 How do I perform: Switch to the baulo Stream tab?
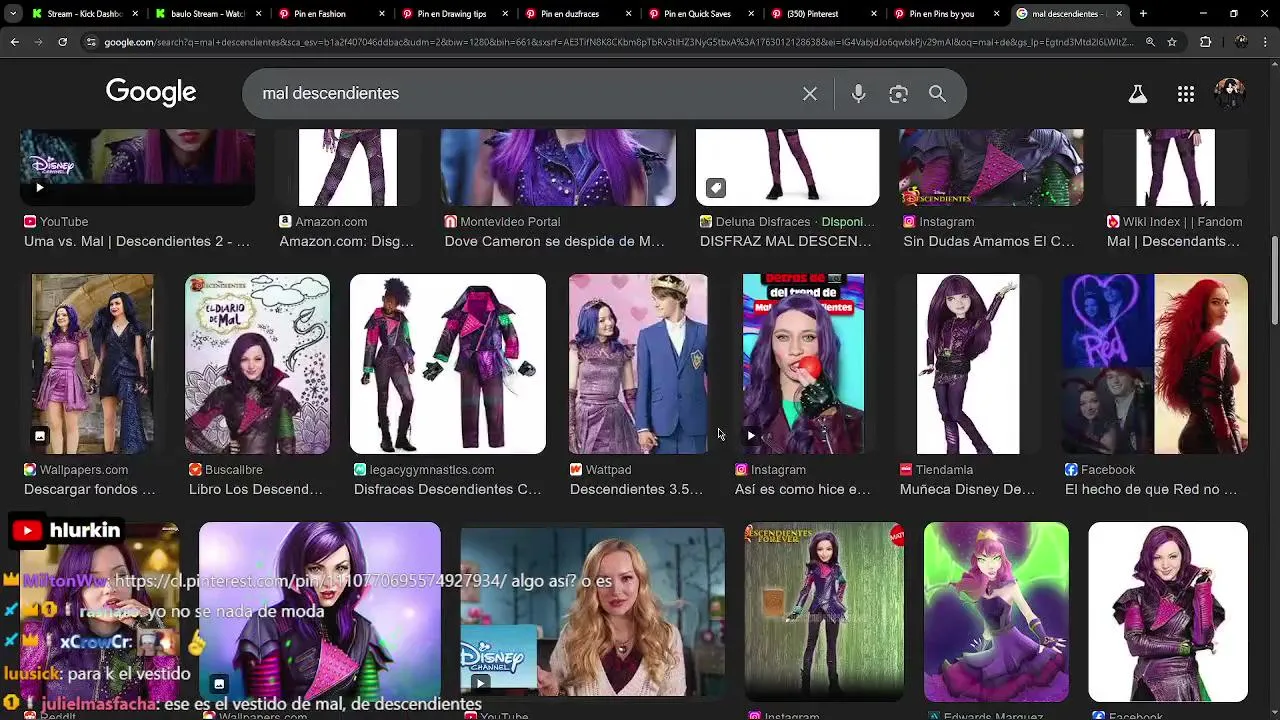[x=207, y=14]
